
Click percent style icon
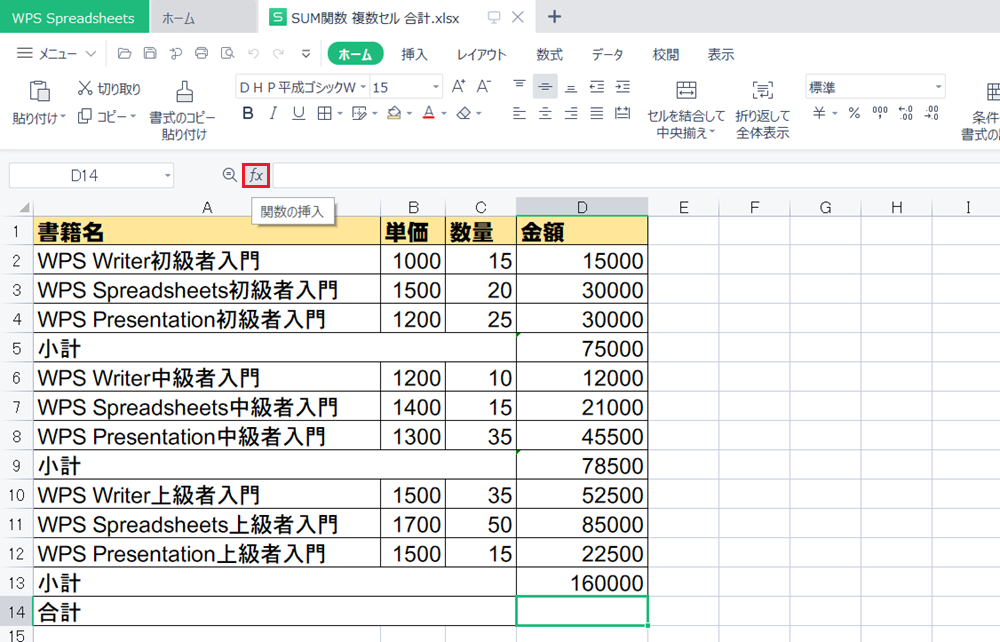click(855, 113)
